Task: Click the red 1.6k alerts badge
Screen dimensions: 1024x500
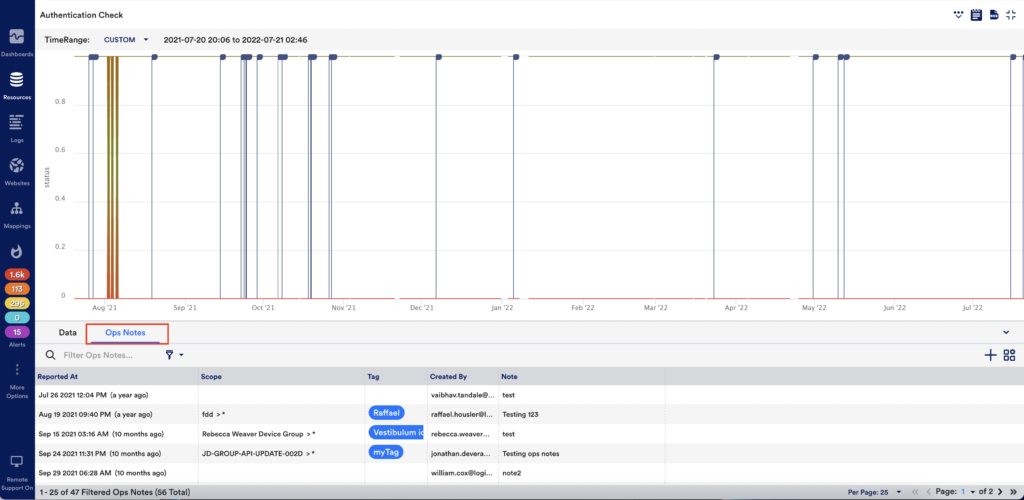Action: (x=17, y=275)
